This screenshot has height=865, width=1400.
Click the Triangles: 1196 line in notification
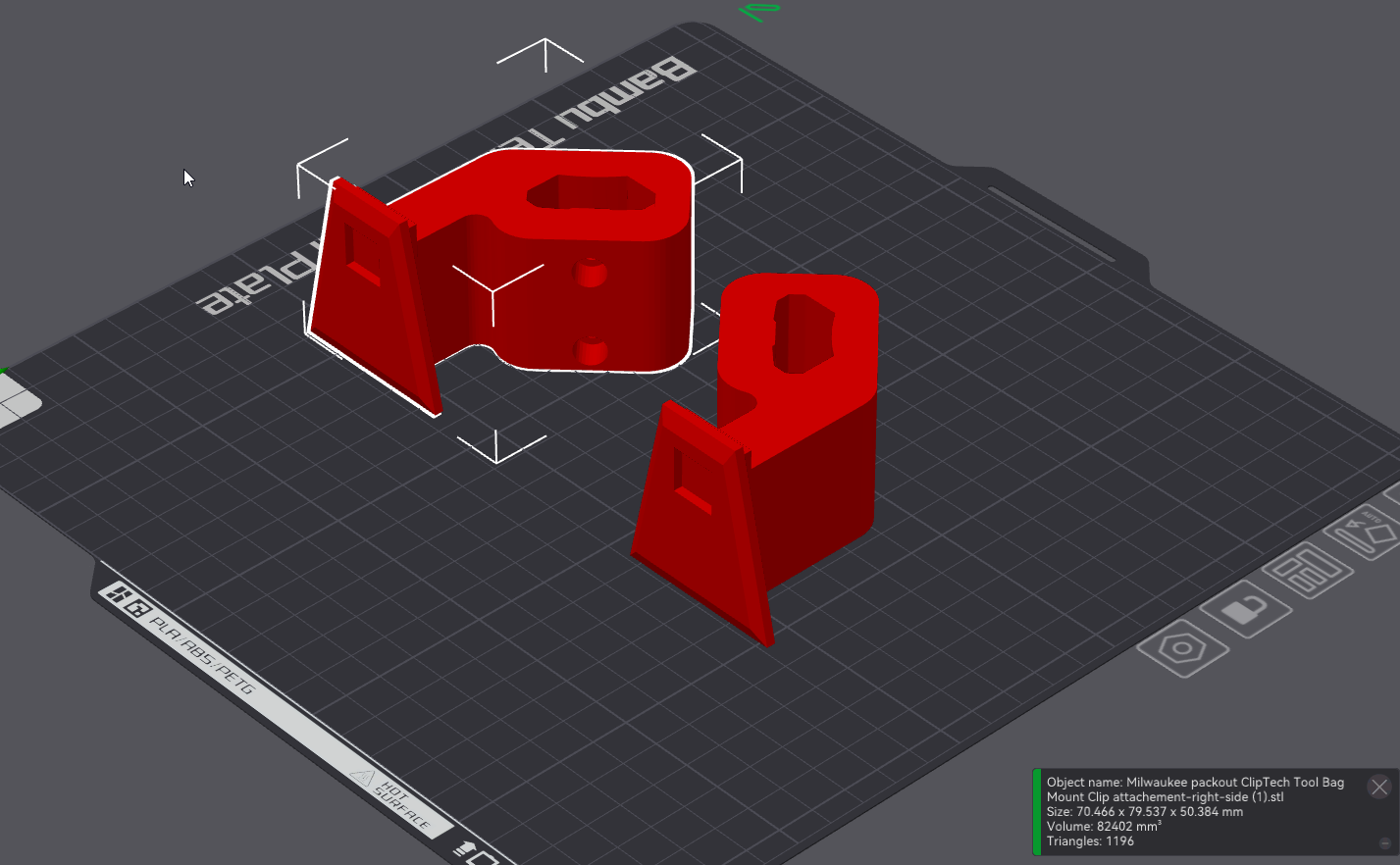tap(1090, 841)
